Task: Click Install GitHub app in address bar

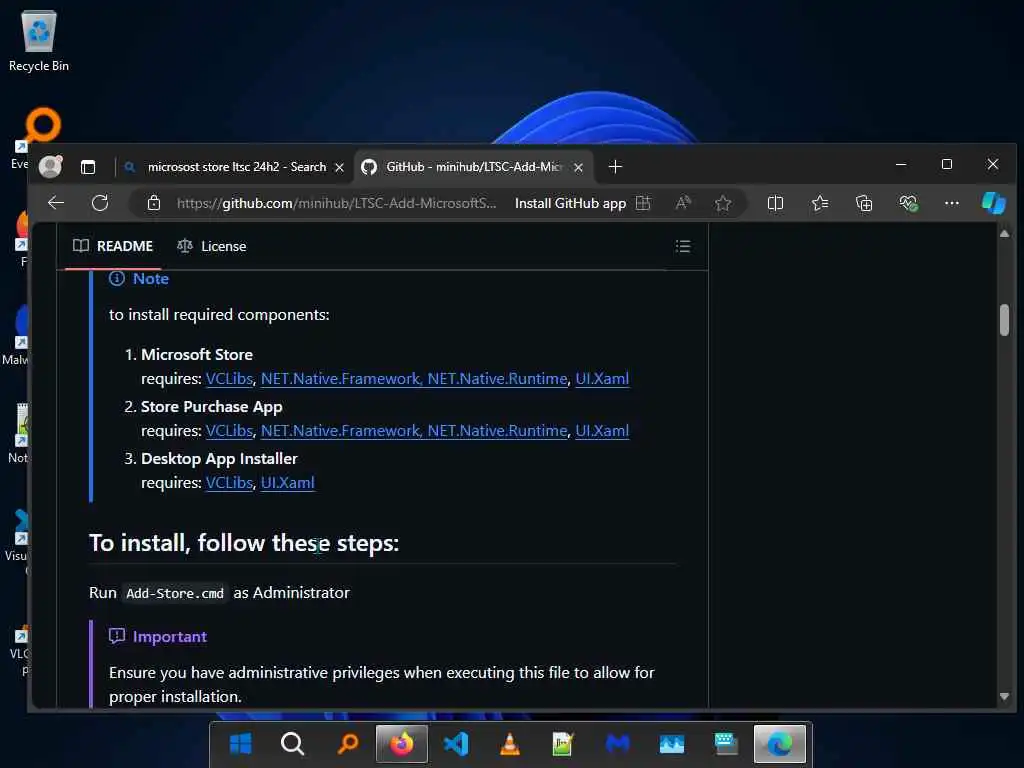Action: point(570,203)
